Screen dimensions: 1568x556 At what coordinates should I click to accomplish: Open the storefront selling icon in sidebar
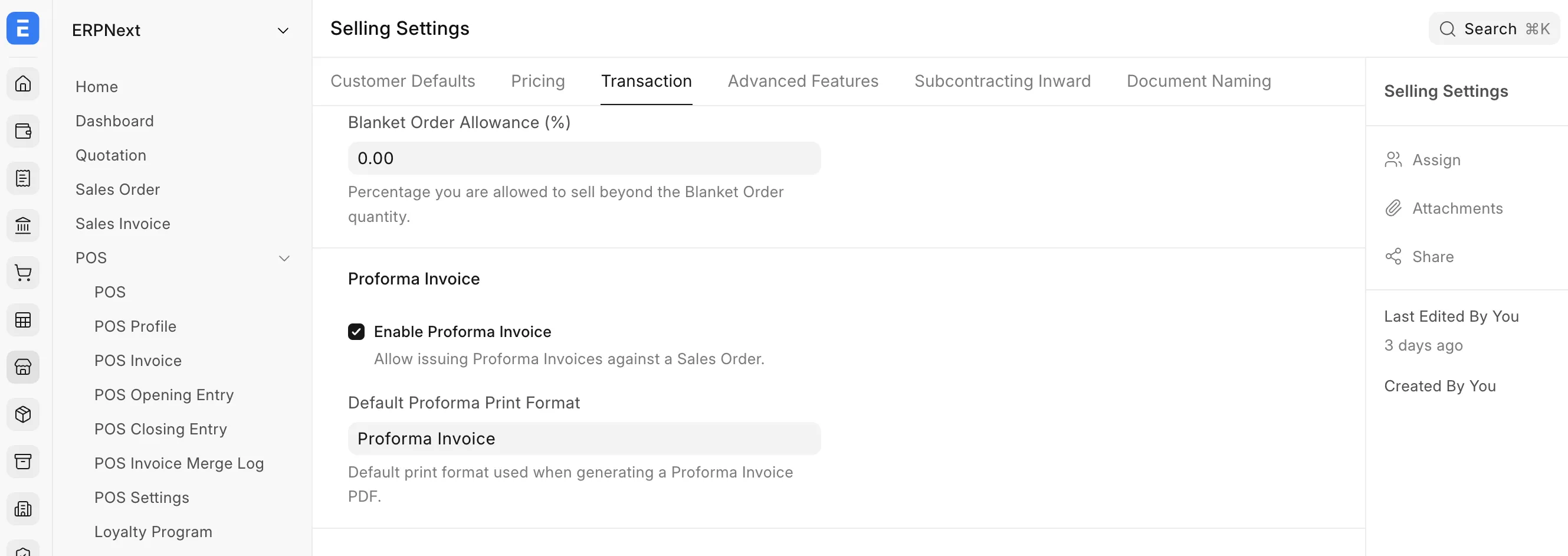(23, 367)
